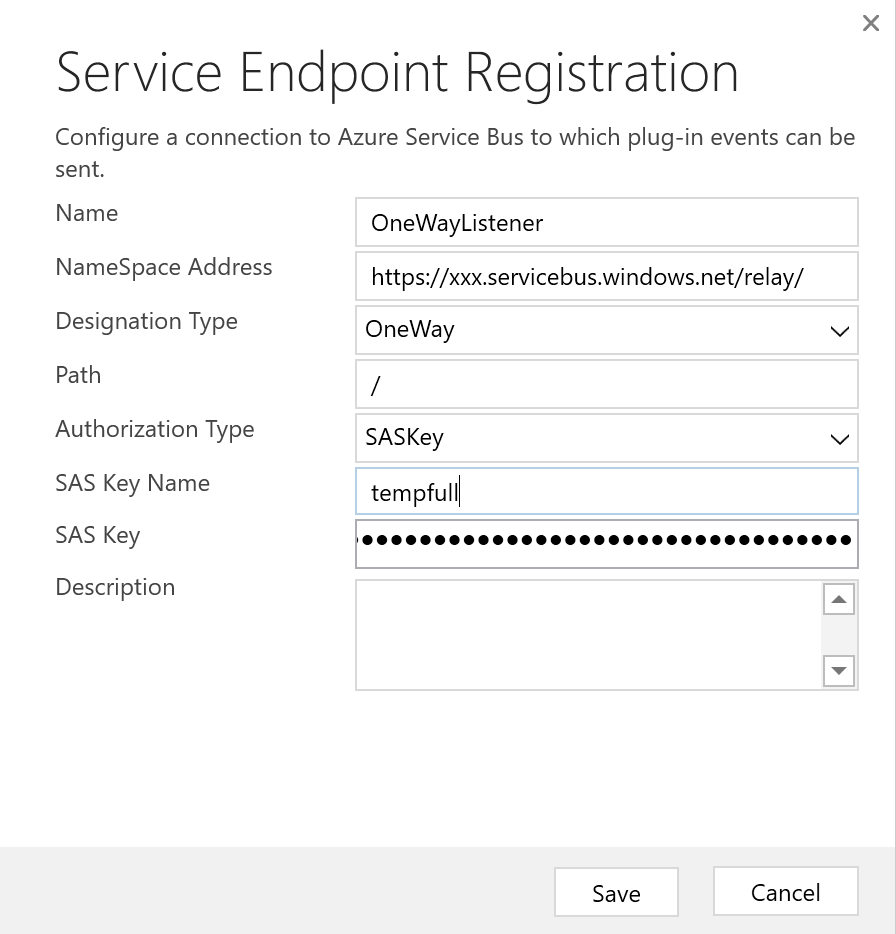Screen dimensions: 896x934
Task: Click the SAS Key Name label
Action: click(x=133, y=484)
